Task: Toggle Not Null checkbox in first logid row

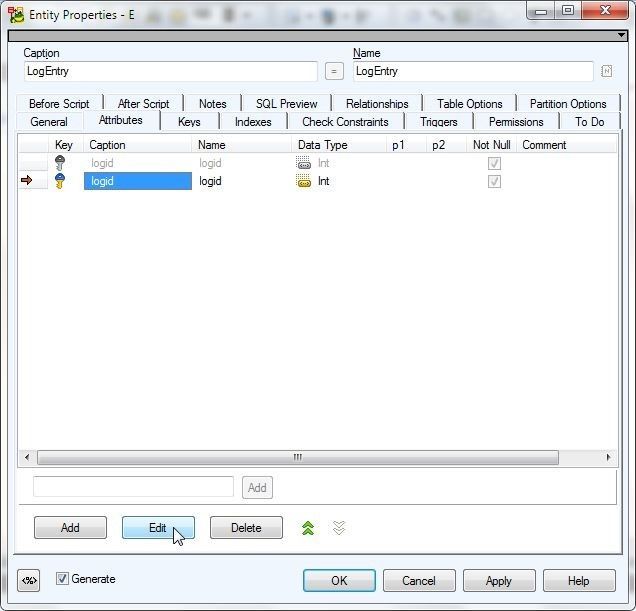Action: tap(494, 163)
